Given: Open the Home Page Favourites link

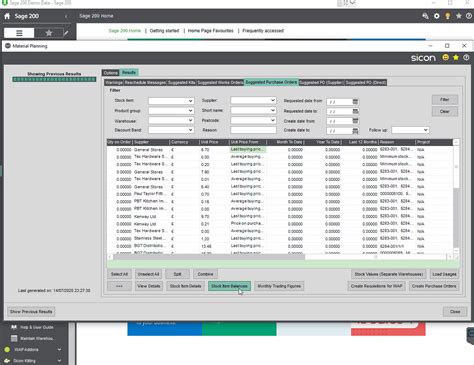Looking at the screenshot, I should tap(211, 31).
